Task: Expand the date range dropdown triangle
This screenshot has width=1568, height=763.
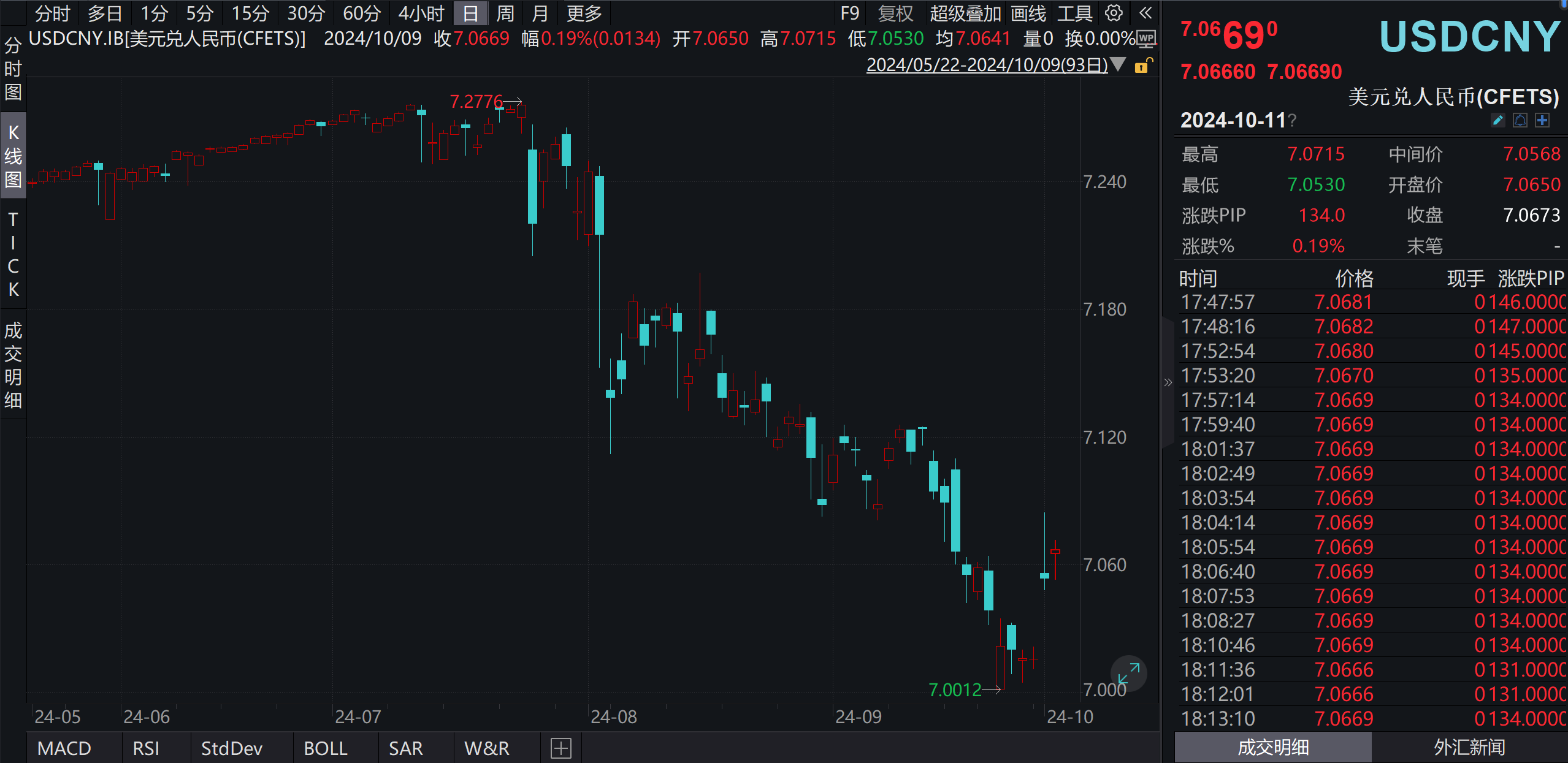Action: pos(1118,64)
